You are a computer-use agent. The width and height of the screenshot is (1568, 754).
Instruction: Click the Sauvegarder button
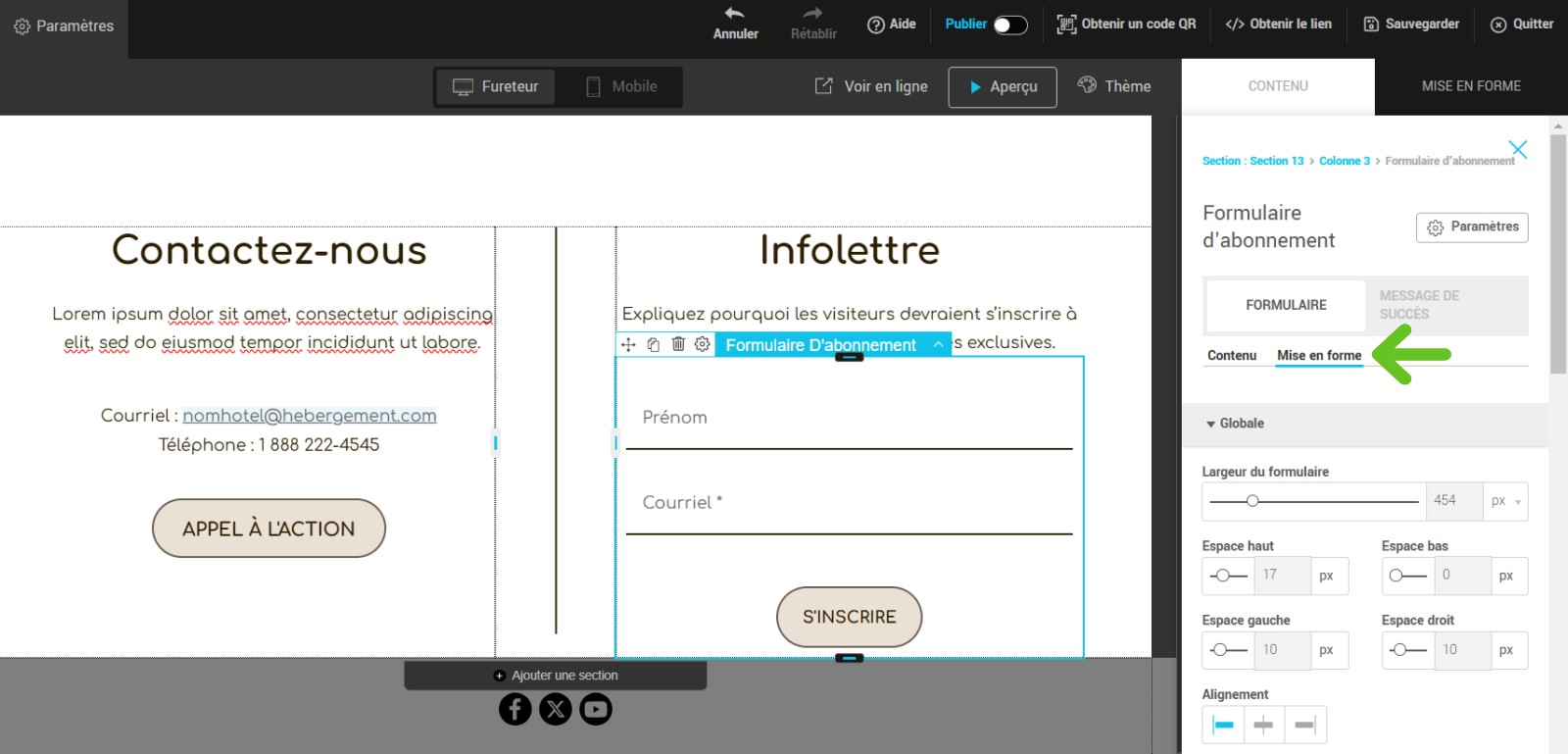pos(1411,25)
